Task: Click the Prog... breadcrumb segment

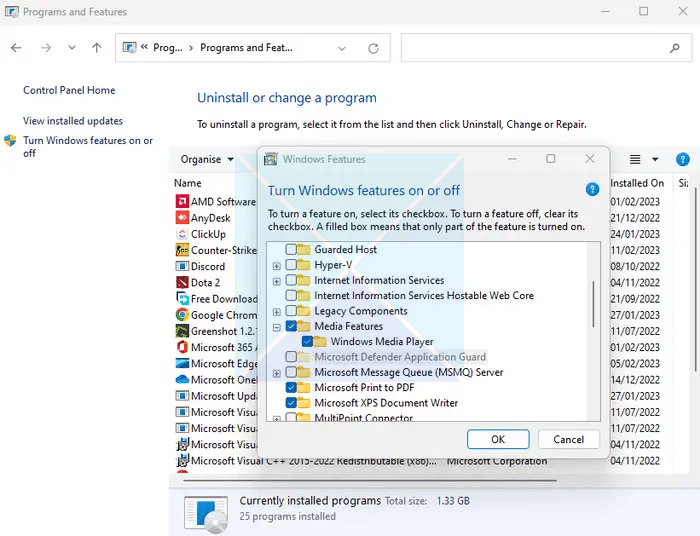Action: point(168,47)
